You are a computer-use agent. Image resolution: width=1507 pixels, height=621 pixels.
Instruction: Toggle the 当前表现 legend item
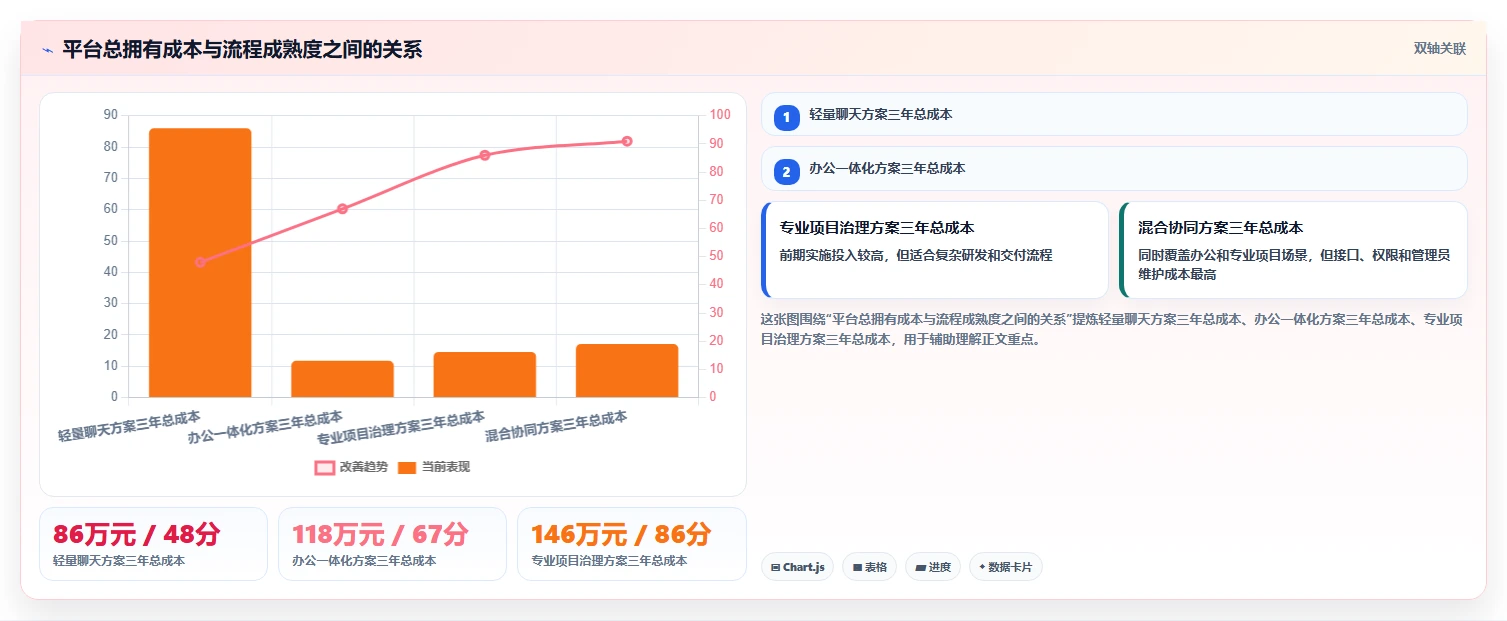coord(433,467)
